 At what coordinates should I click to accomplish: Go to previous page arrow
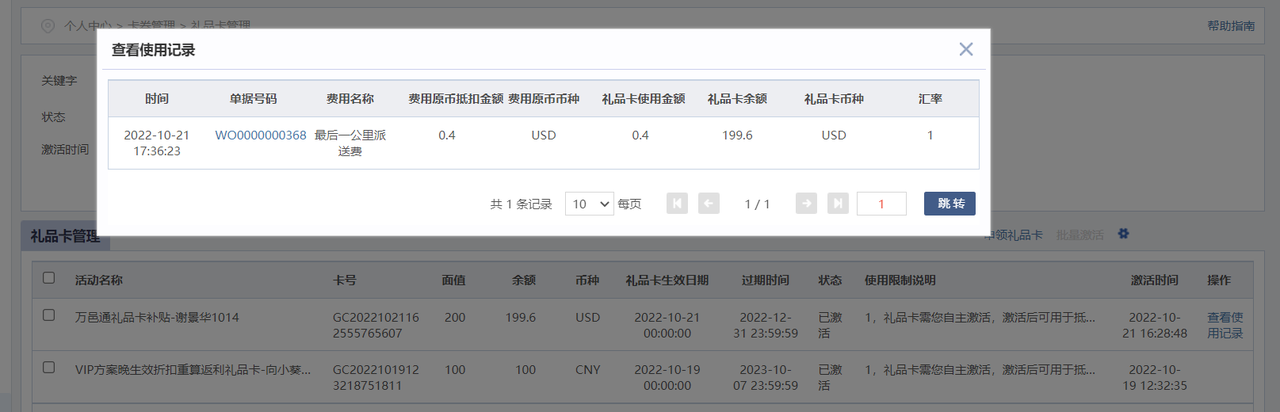click(x=709, y=203)
